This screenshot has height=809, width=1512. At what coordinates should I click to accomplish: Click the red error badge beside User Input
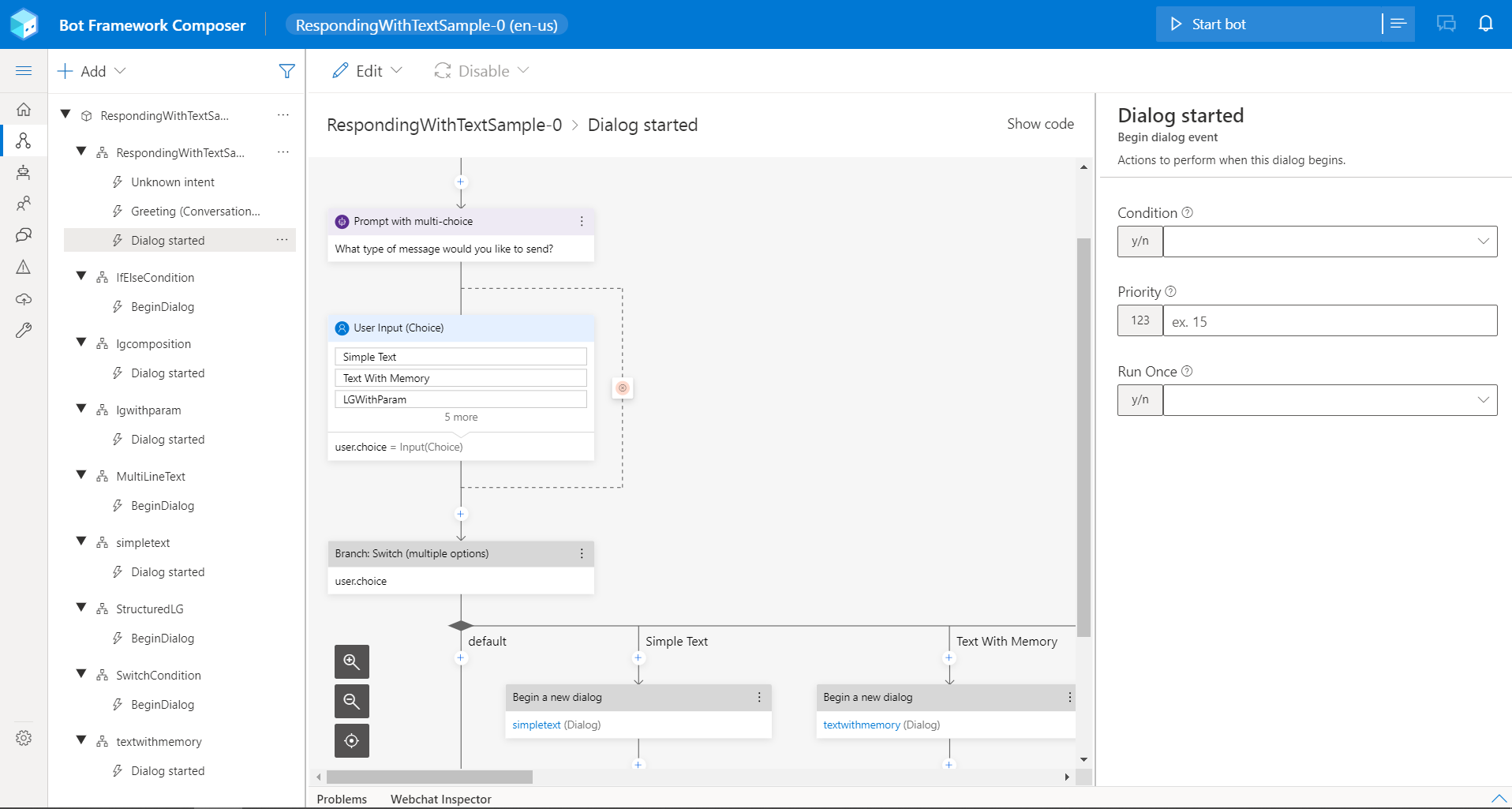(623, 388)
